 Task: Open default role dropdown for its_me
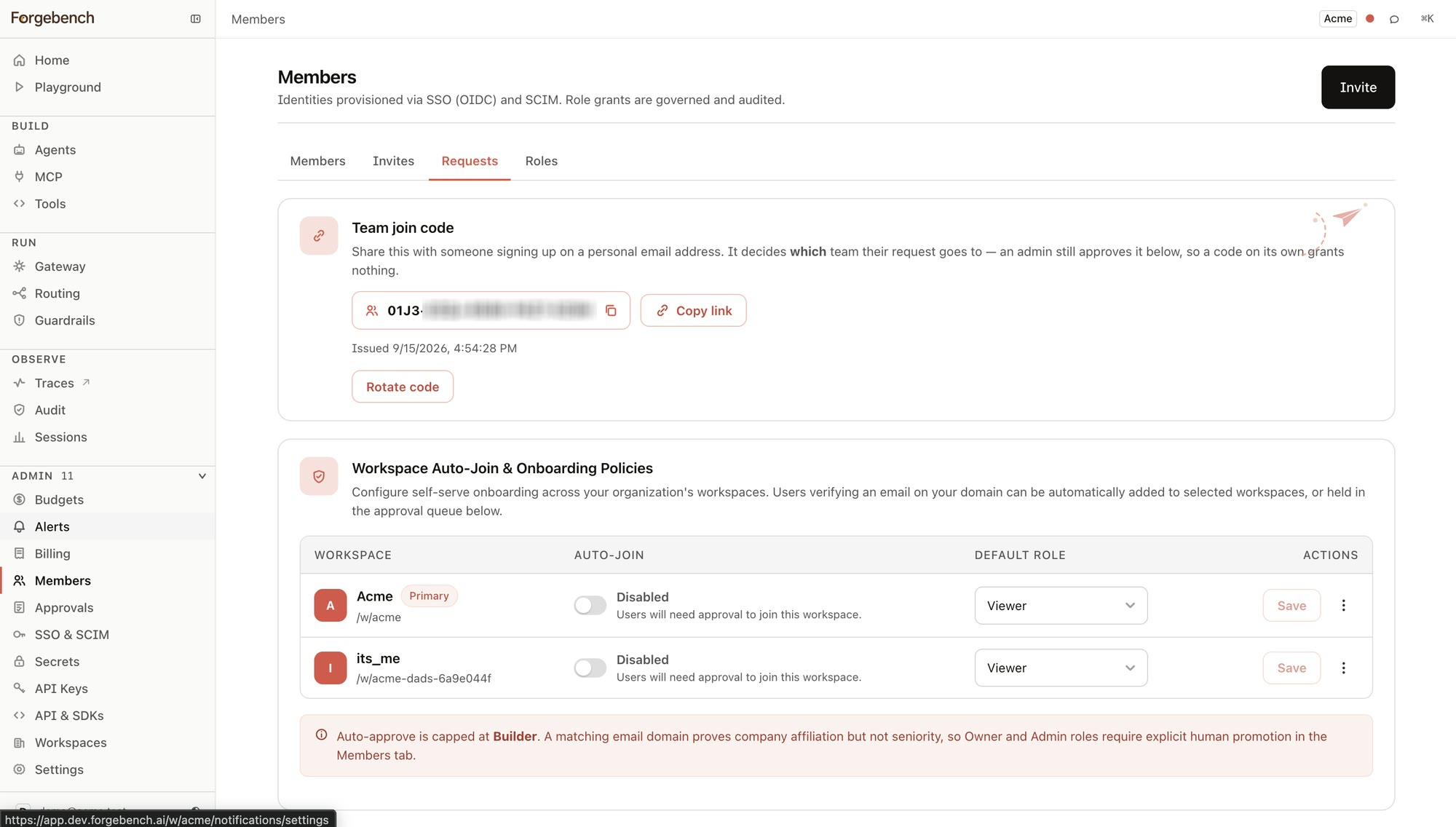[x=1061, y=668]
